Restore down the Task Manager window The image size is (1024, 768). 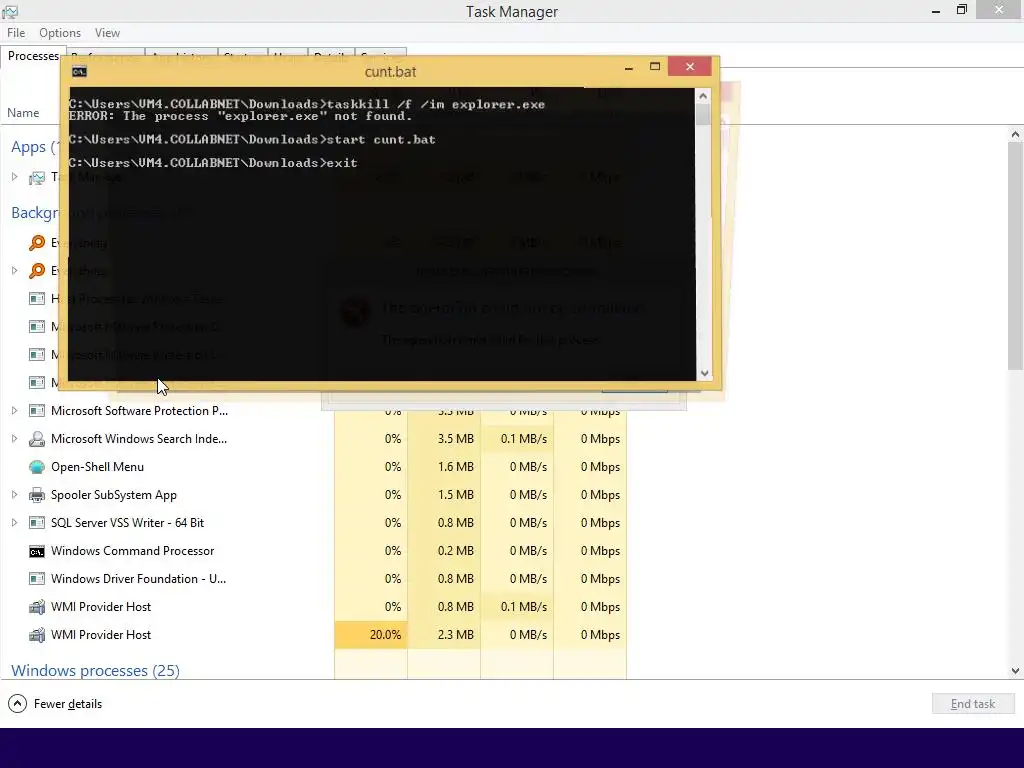click(961, 10)
